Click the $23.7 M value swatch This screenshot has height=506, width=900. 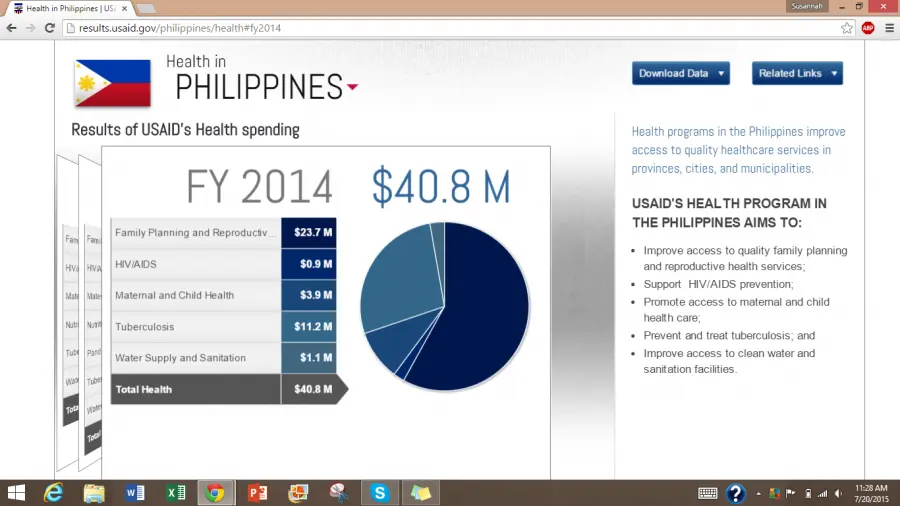coord(309,232)
